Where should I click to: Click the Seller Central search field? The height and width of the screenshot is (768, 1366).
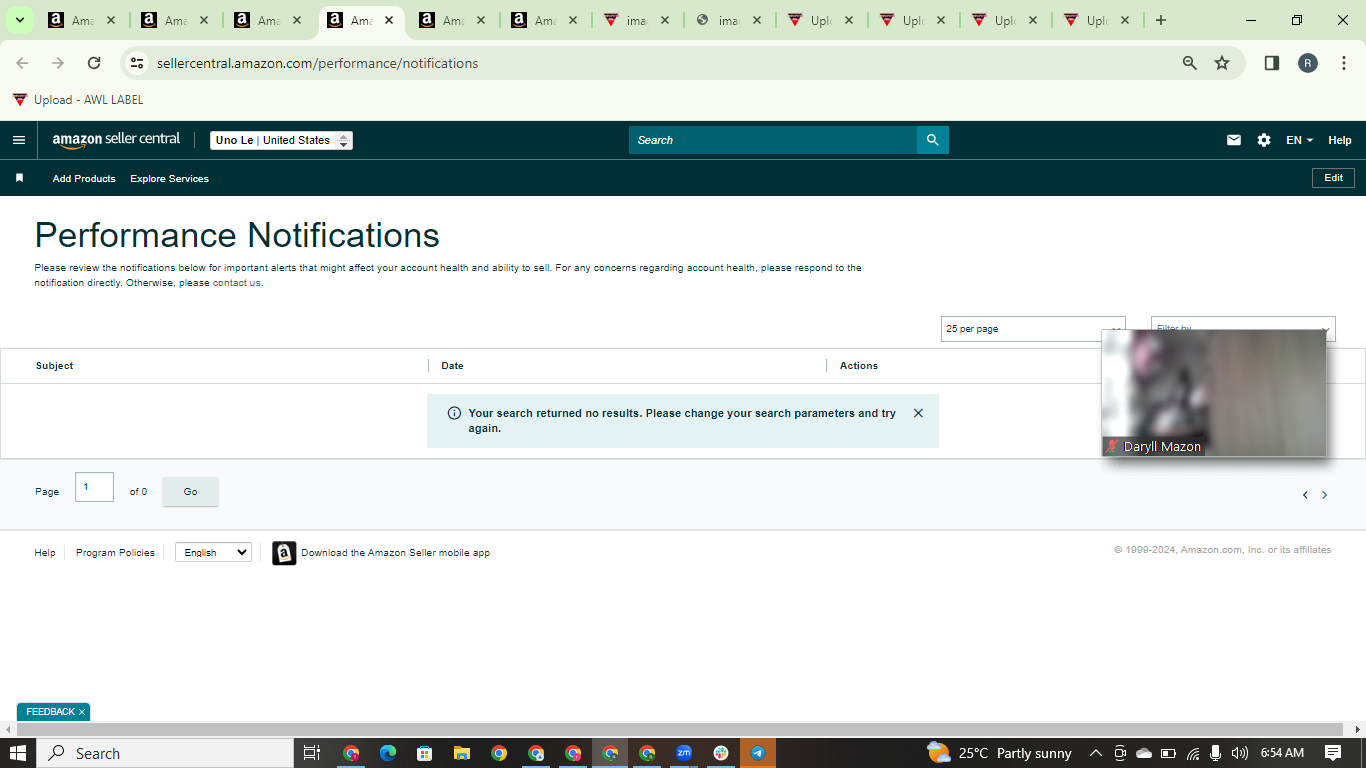773,140
